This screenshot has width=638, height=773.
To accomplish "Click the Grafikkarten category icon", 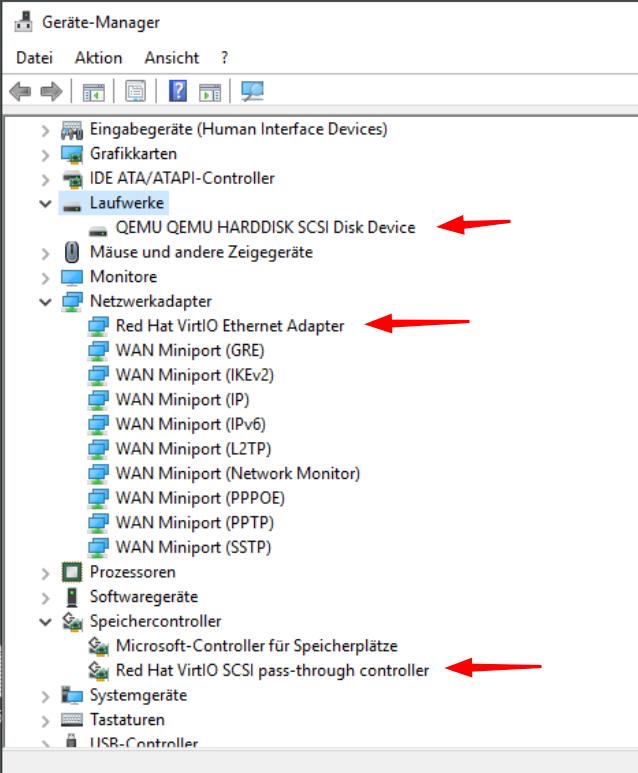I will coord(72,154).
